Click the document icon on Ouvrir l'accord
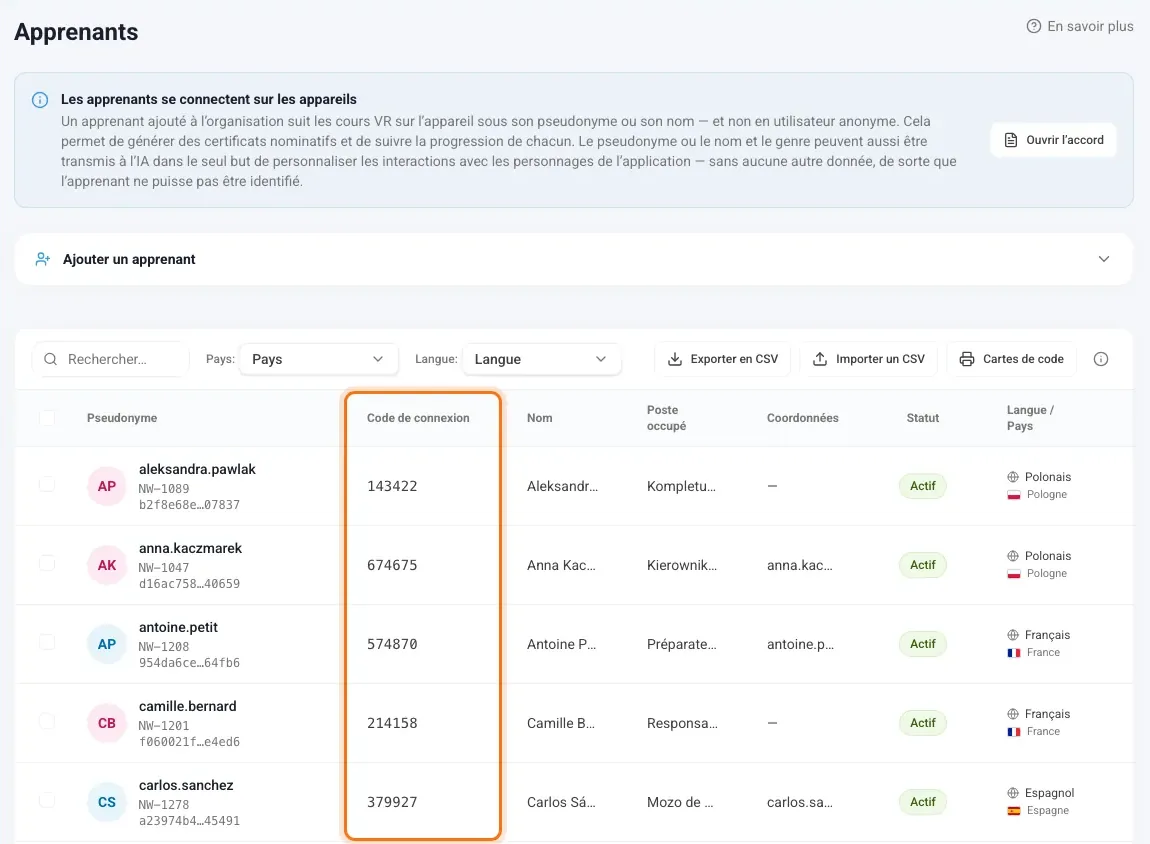The width and height of the screenshot is (1150, 844). pos(1011,140)
